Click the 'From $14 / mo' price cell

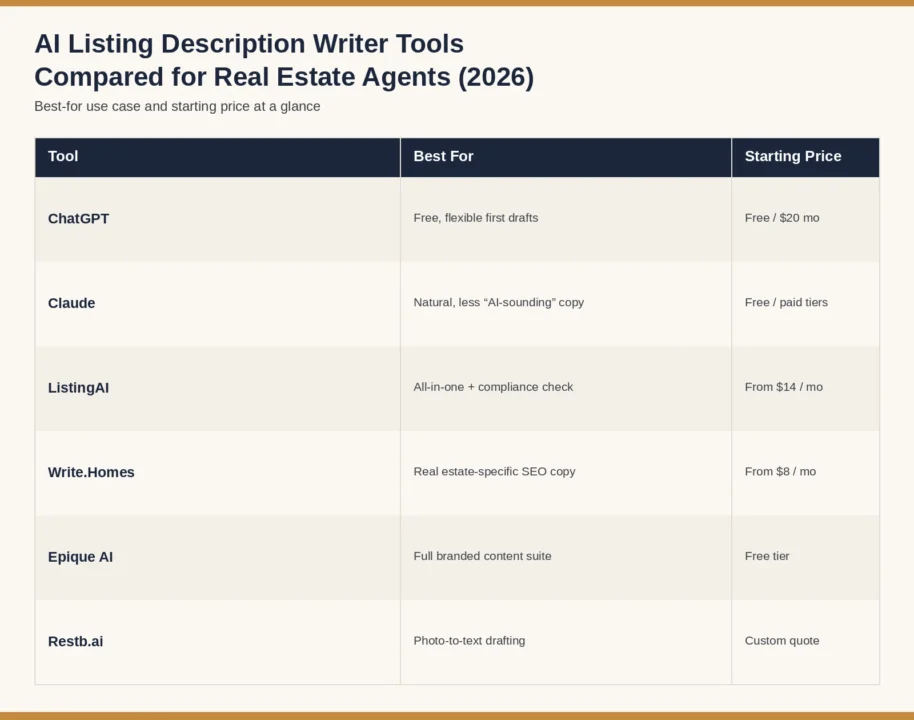coord(806,388)
